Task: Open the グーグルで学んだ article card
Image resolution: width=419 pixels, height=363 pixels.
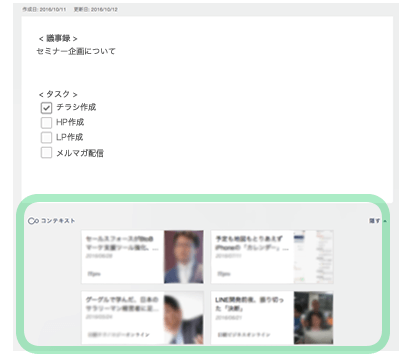Action: [142, 318]
